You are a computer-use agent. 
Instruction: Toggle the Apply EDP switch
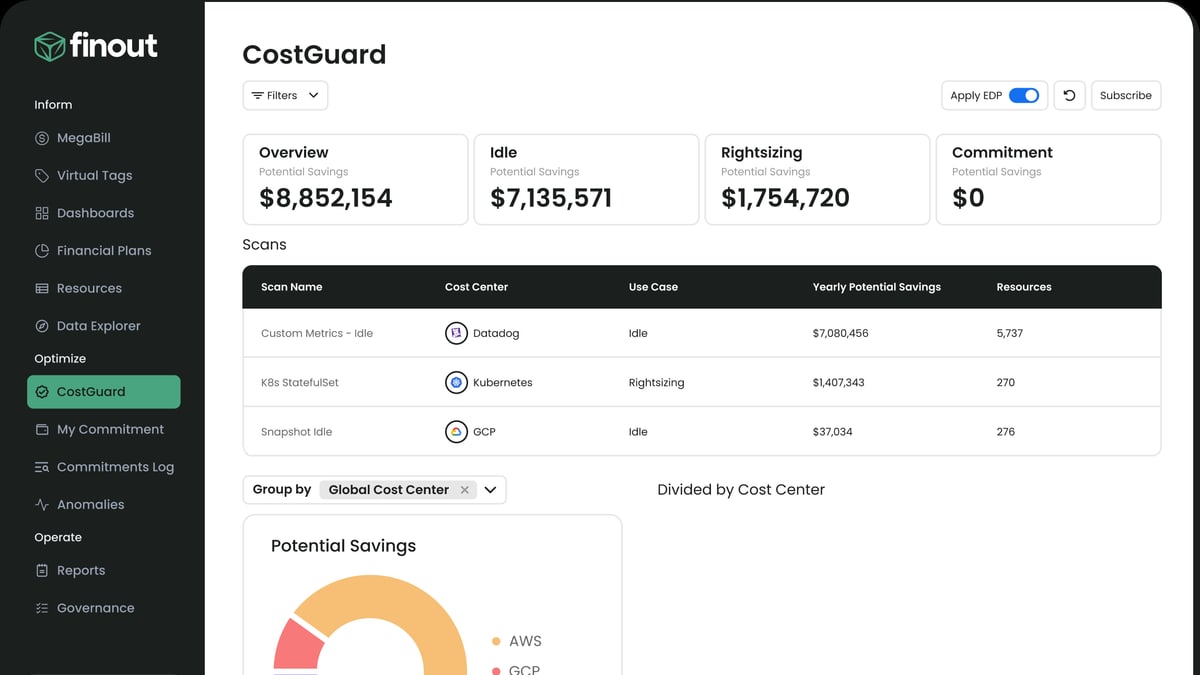click(1023, 96)
